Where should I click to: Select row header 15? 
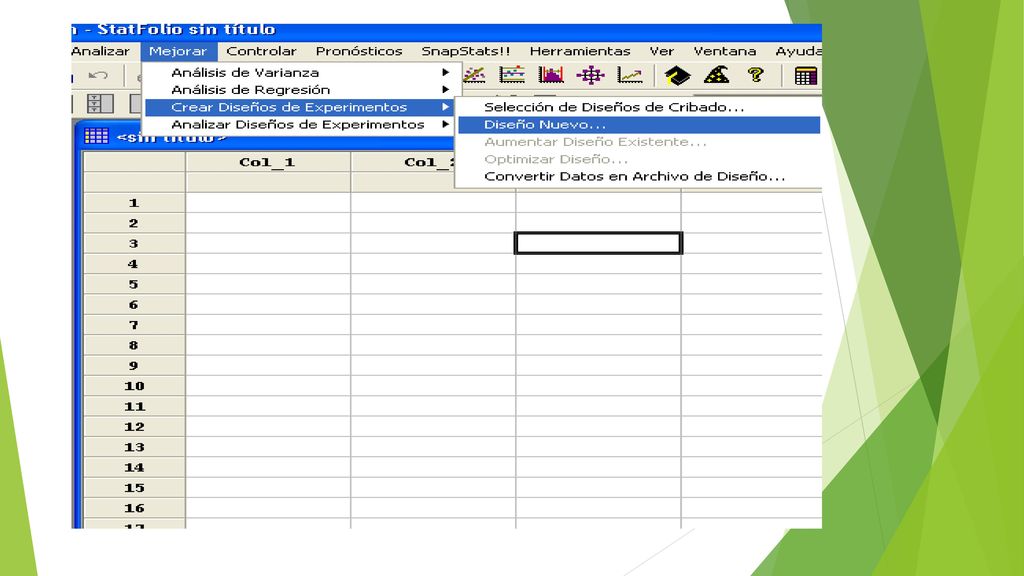(x=134, y=488)
